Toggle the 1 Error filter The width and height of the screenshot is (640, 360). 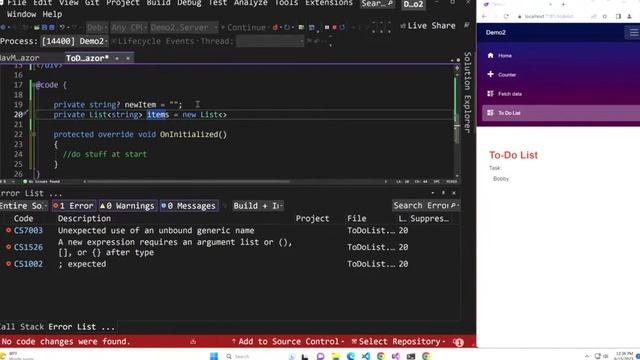click(73, 206)
